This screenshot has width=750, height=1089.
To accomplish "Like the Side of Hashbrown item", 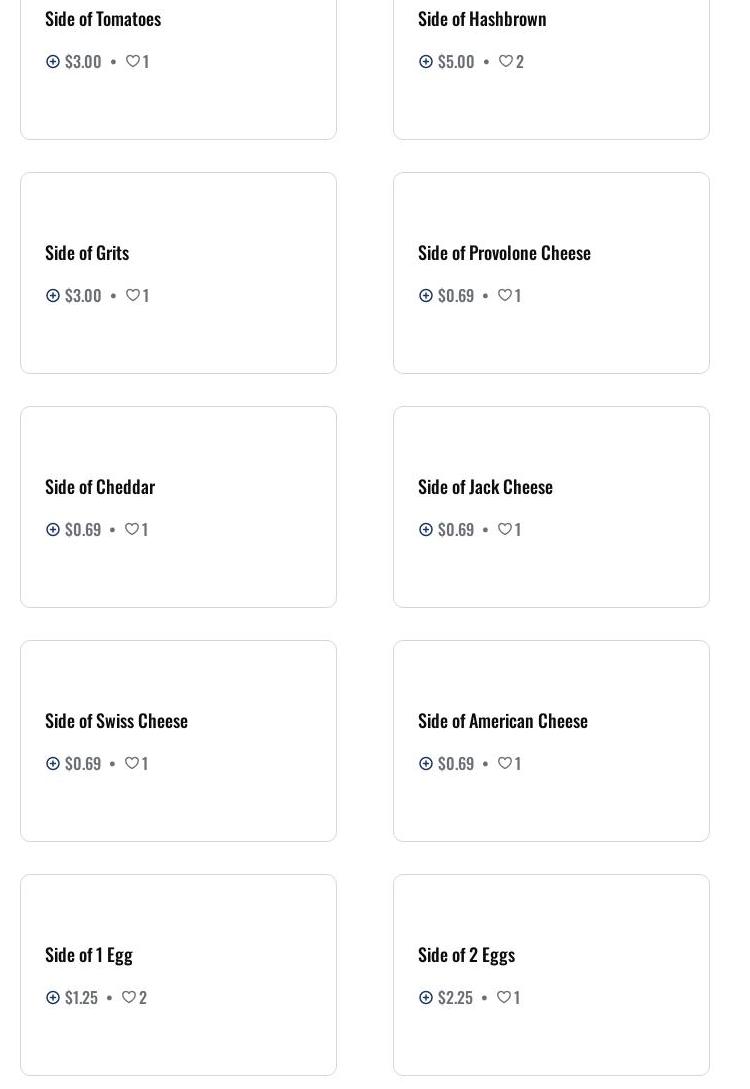I will pos(506,61).
